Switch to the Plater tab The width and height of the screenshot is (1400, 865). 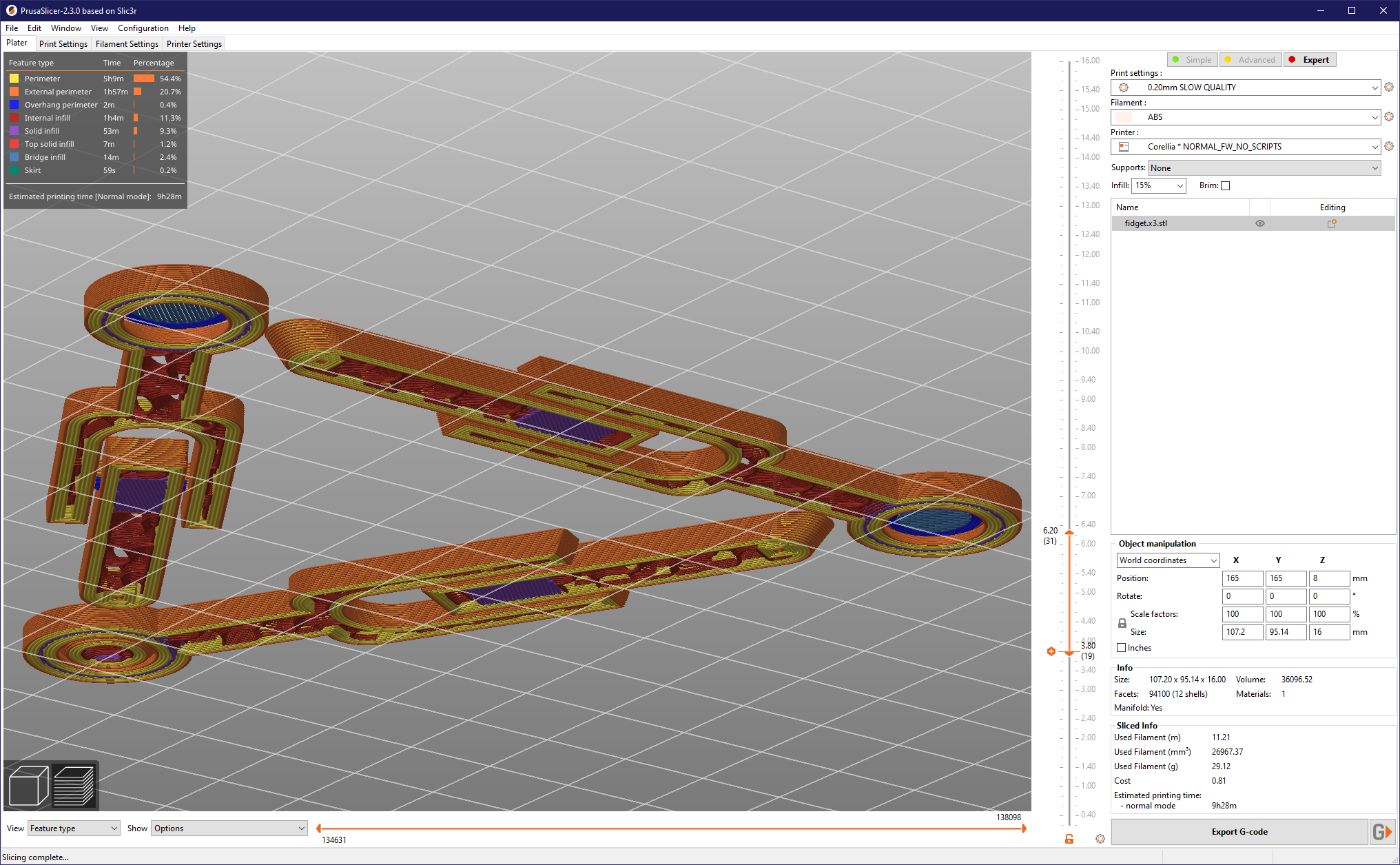(x=17, y=43)
